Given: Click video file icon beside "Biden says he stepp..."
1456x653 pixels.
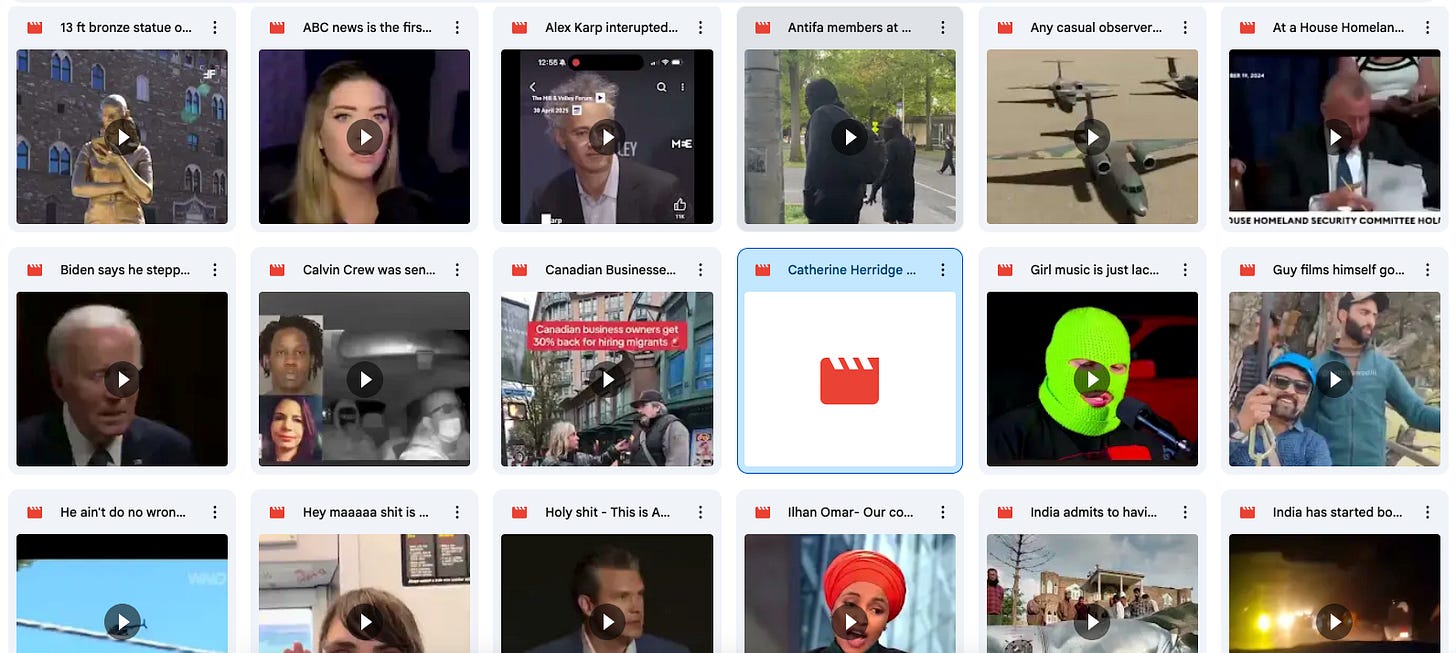Looking at the screenshot, I should (x=35, y=270).
